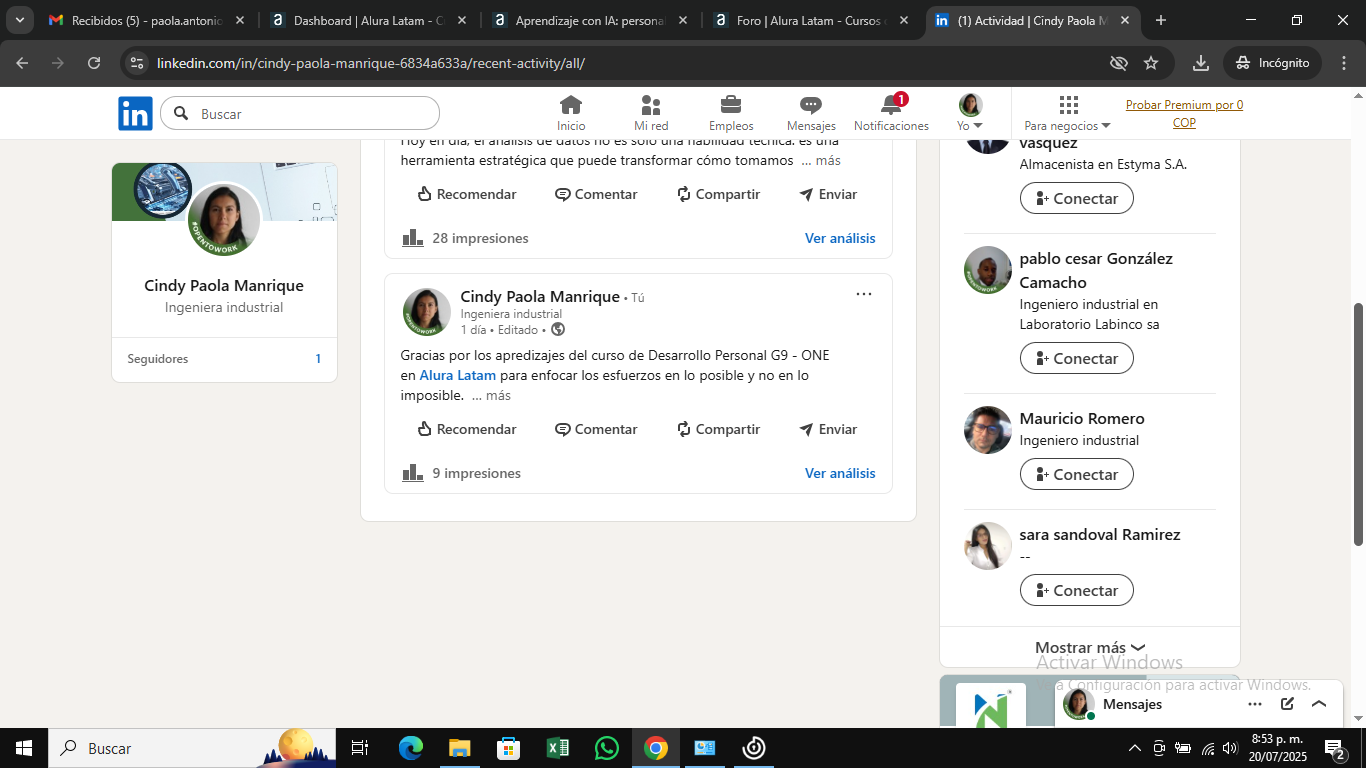The width and height of the screenshot is (1366, 768).
Task: Switch to the Gmail Recibidos tab
Action: [146, 20]
